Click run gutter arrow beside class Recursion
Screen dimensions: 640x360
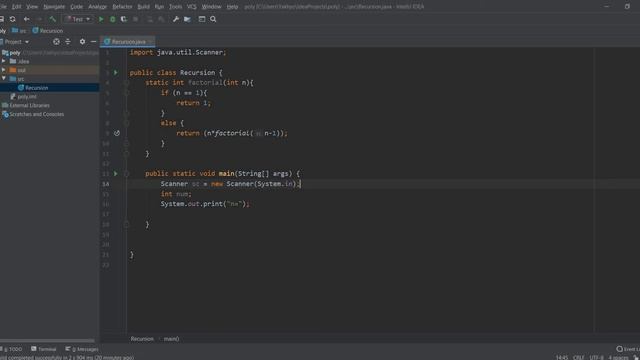(116, 73)
